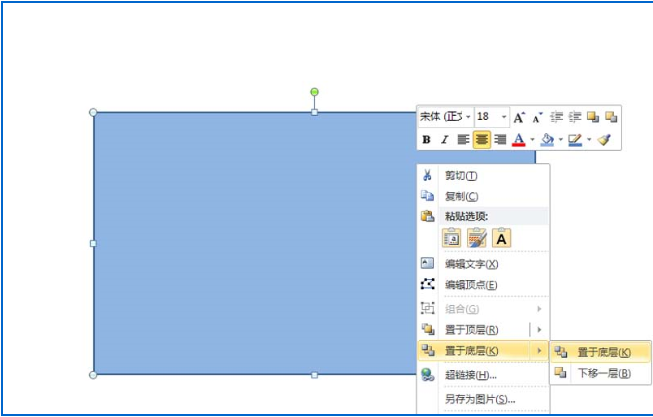653x417 pixels.
Task: Select 下移一层(B) in the submenu
Action: pos(601,373)
